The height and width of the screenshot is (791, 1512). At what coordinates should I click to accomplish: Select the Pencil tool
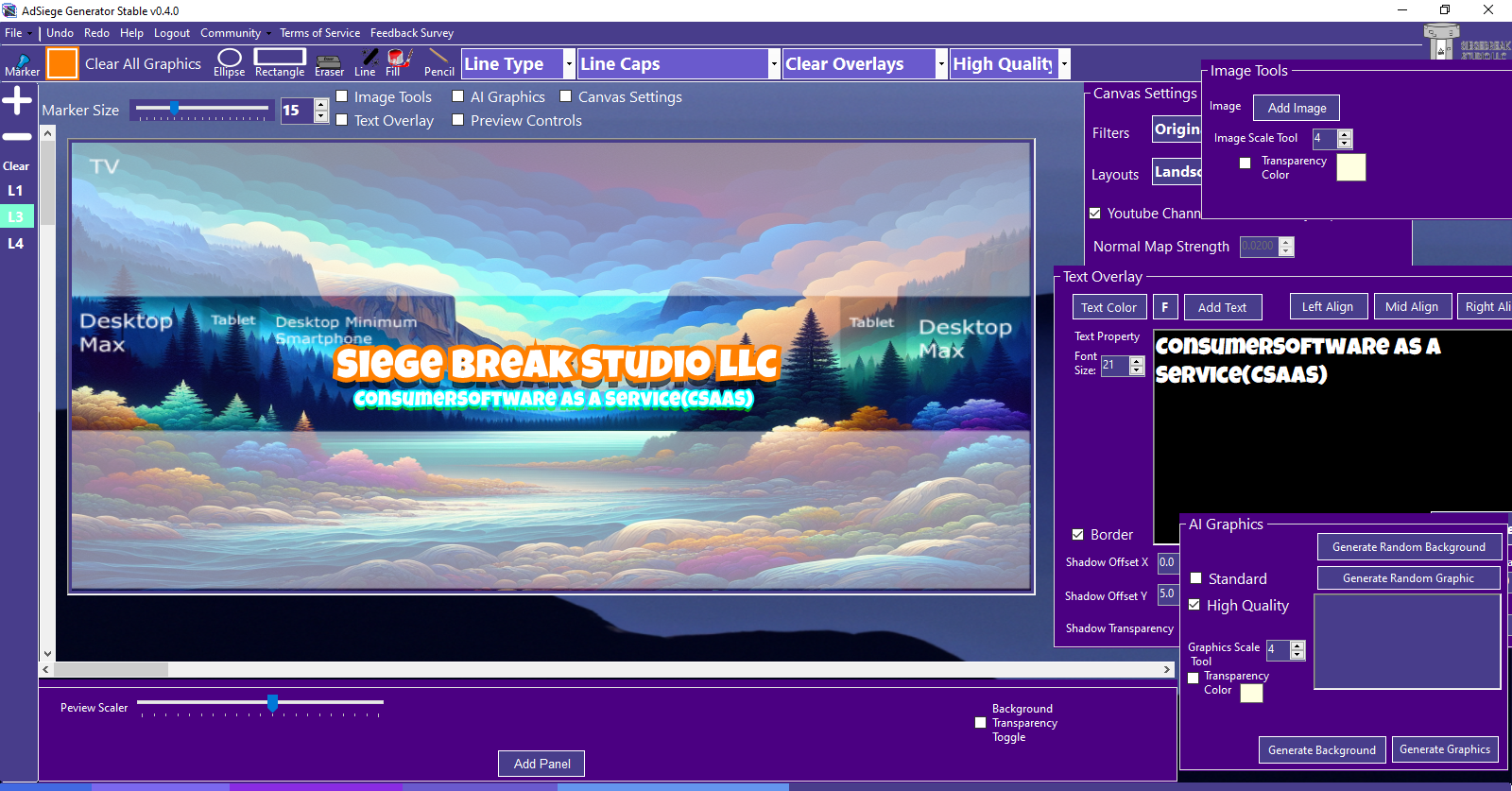coord(438,63)
